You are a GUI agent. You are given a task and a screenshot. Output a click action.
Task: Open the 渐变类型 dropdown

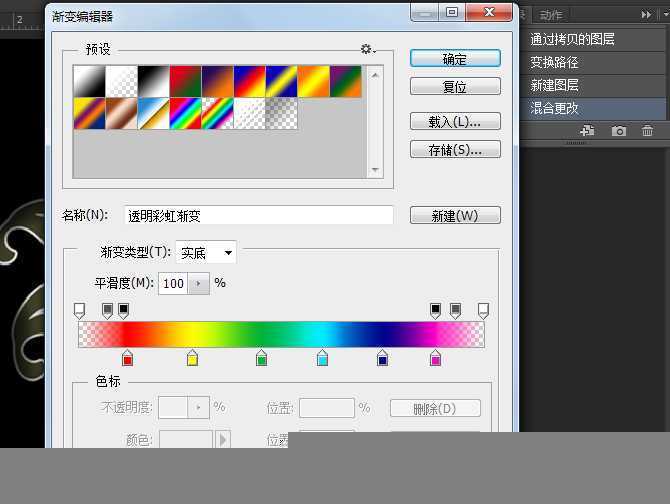[206, 252]
